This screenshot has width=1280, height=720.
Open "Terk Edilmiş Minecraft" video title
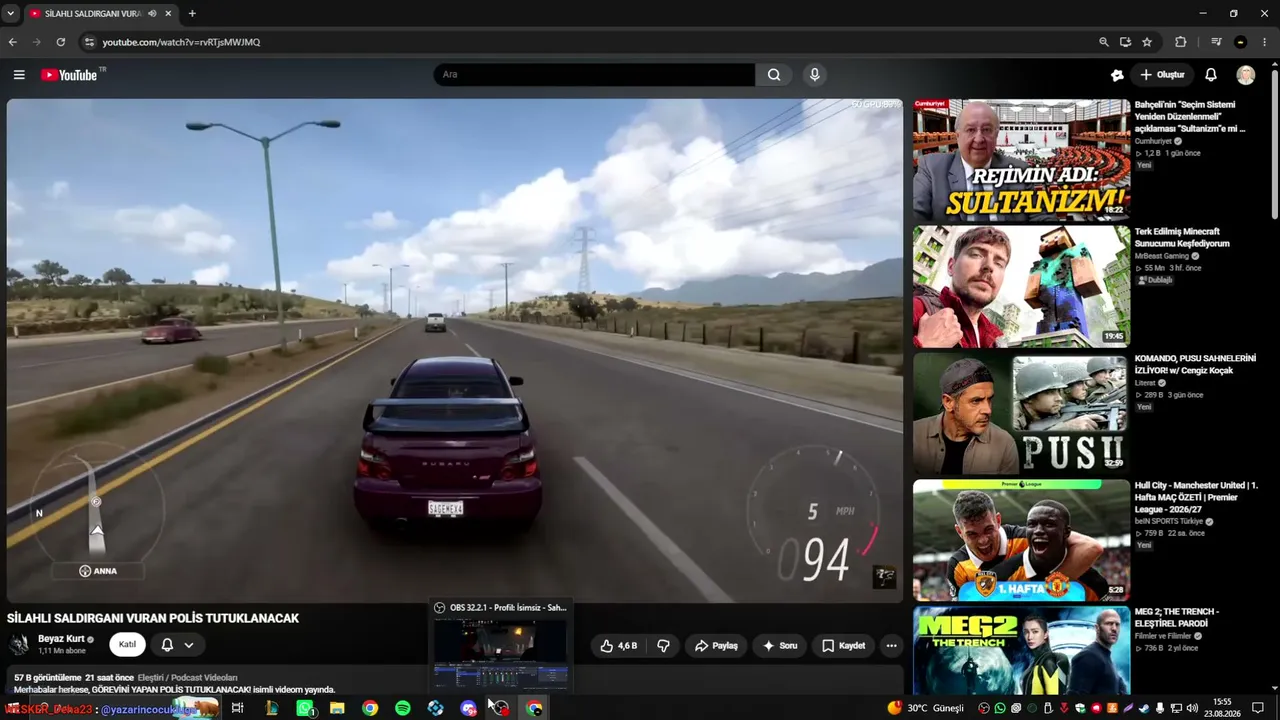[1182, 238]
